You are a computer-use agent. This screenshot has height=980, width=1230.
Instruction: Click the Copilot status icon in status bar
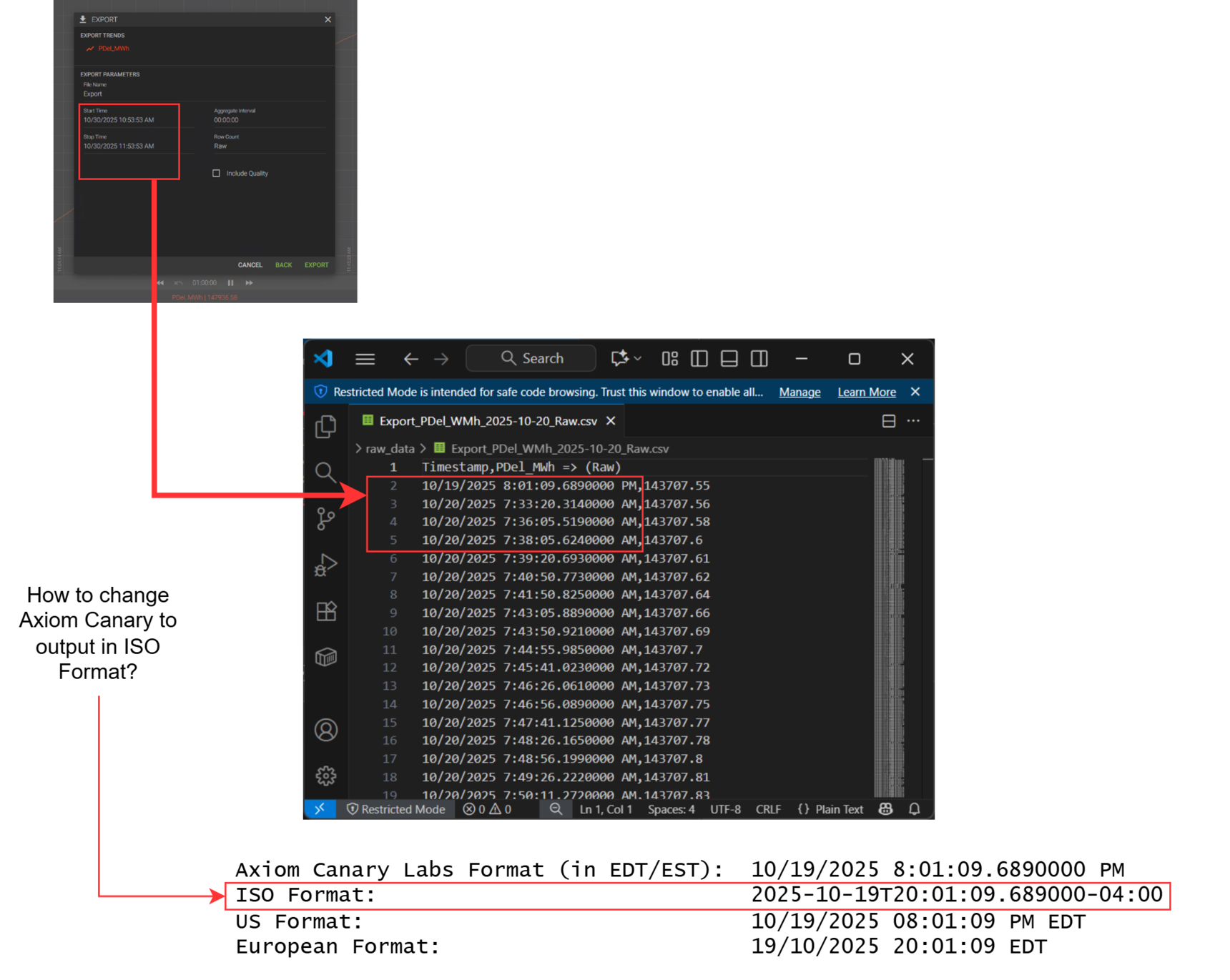tap(886, 809)
